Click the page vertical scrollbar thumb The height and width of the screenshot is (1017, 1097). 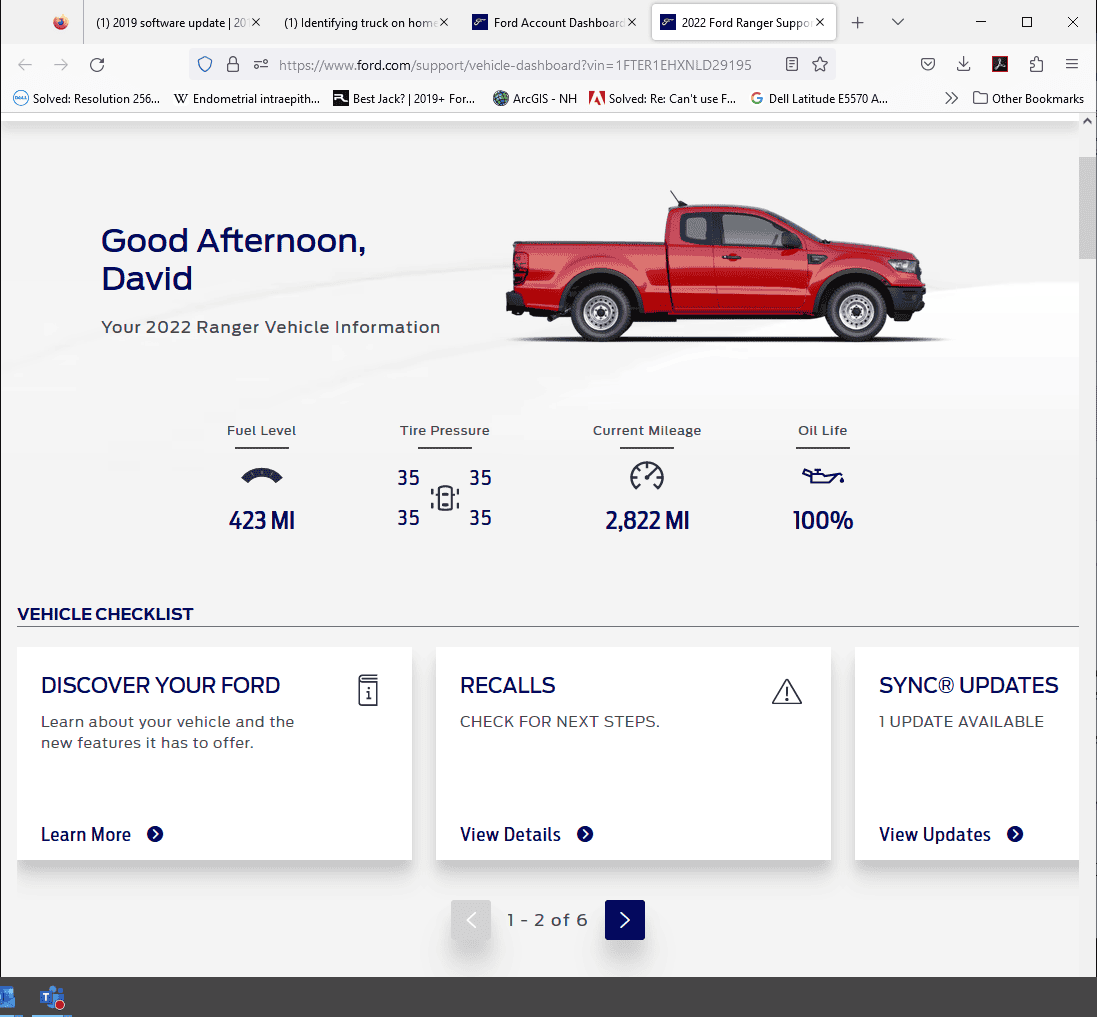[x=1087, y=208]
